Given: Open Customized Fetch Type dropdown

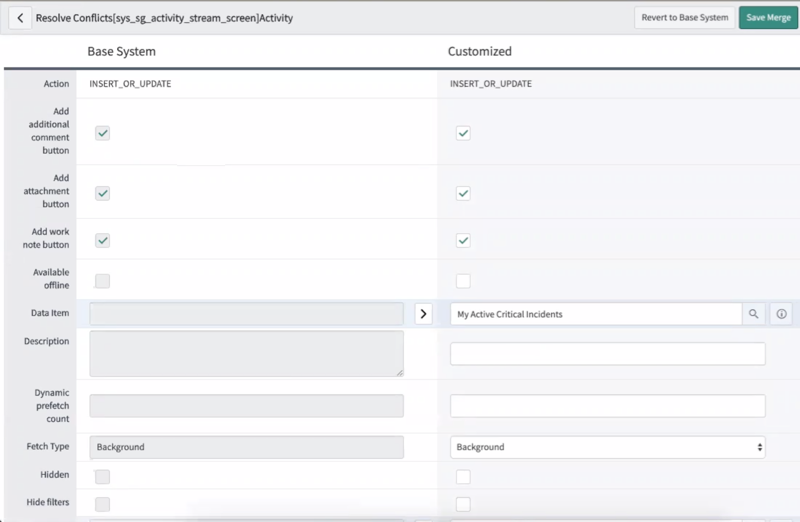Looking at the screenshot, I should [x=608, y=447].
